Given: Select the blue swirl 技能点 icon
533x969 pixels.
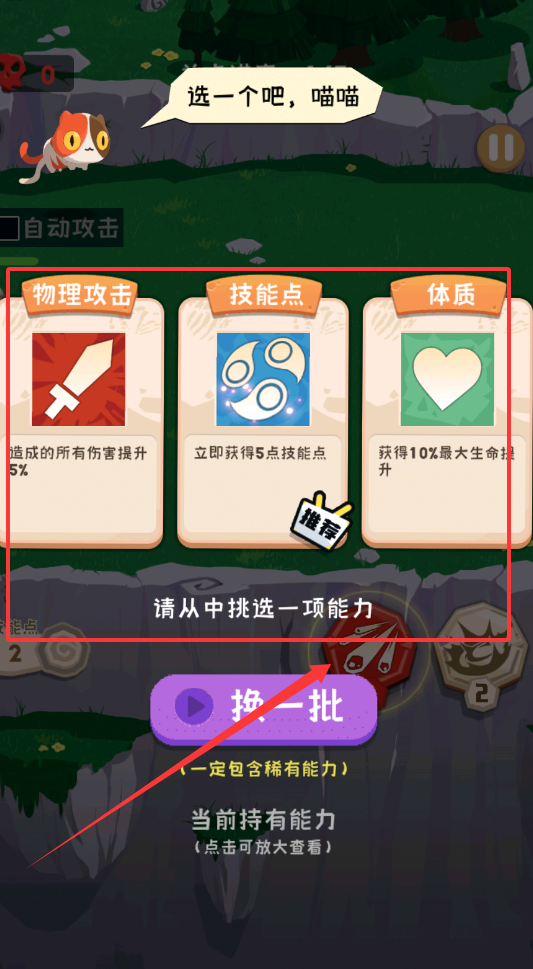Looking at the screenshot, I should pyautogui.click(x=263, y=379).
